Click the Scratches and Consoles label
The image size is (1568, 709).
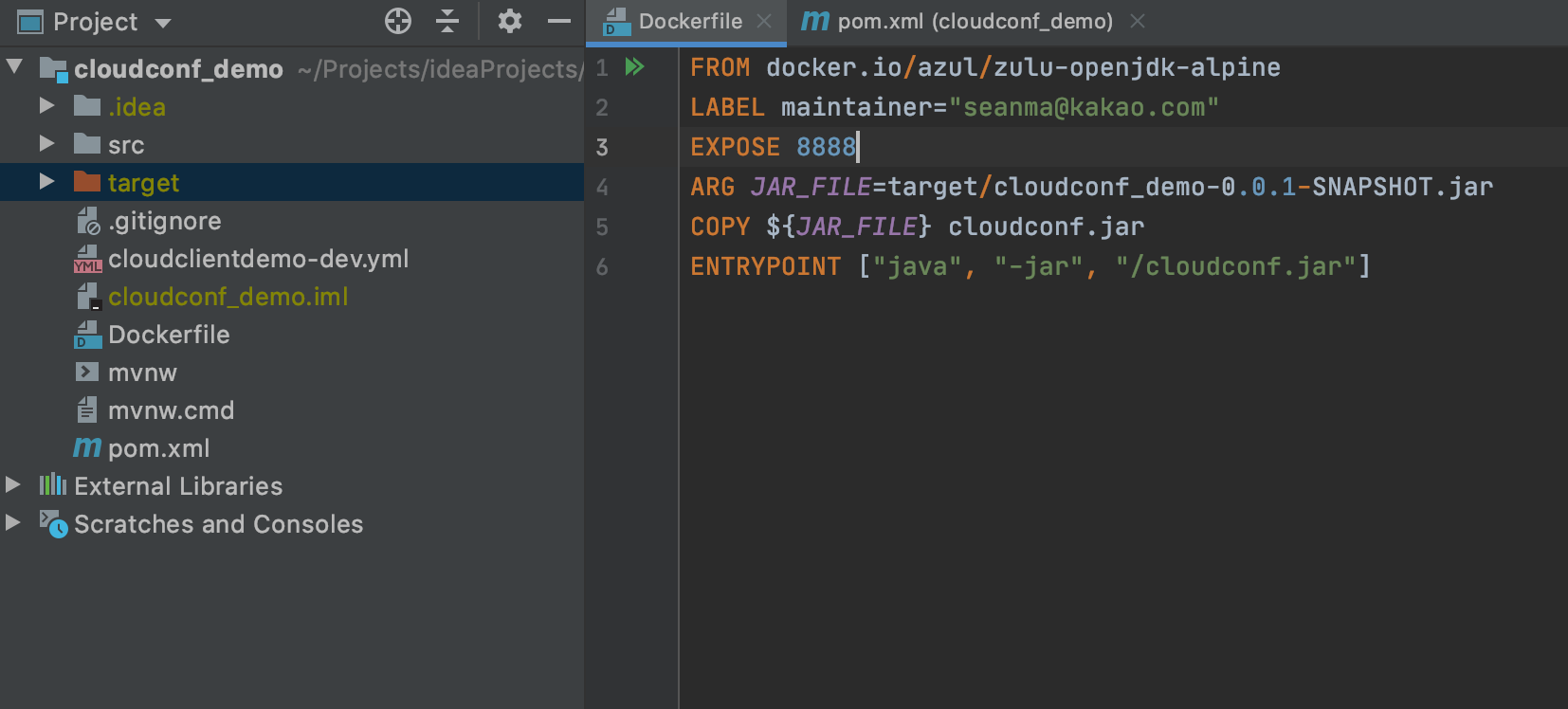(218, 524)
